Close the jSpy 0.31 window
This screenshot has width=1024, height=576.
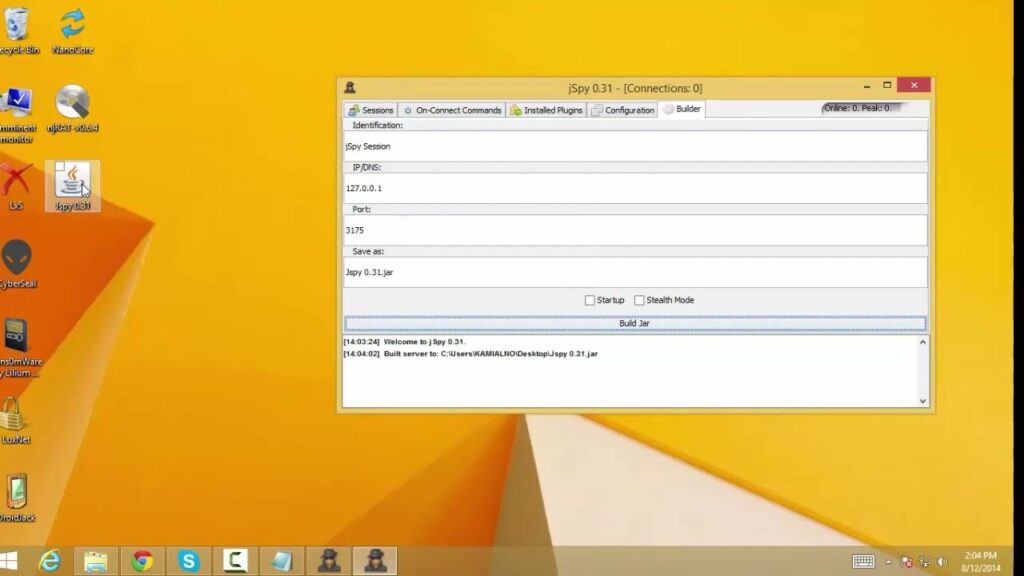click(914, 85)
